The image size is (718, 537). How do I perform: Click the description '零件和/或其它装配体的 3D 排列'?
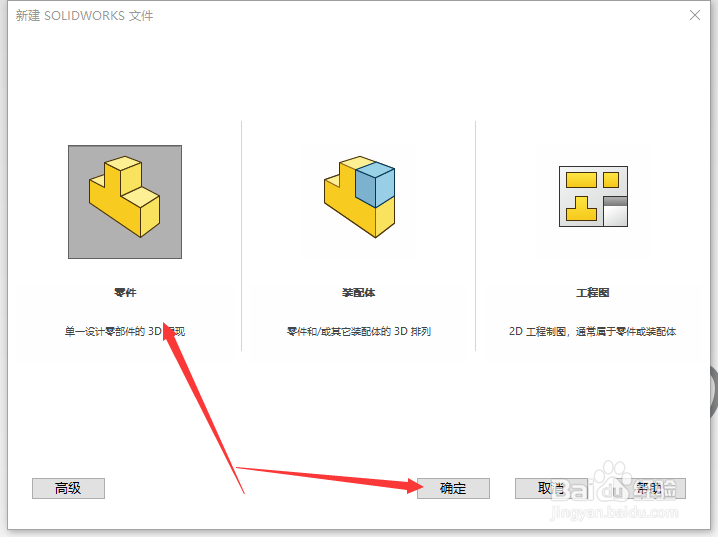point(359,331)
